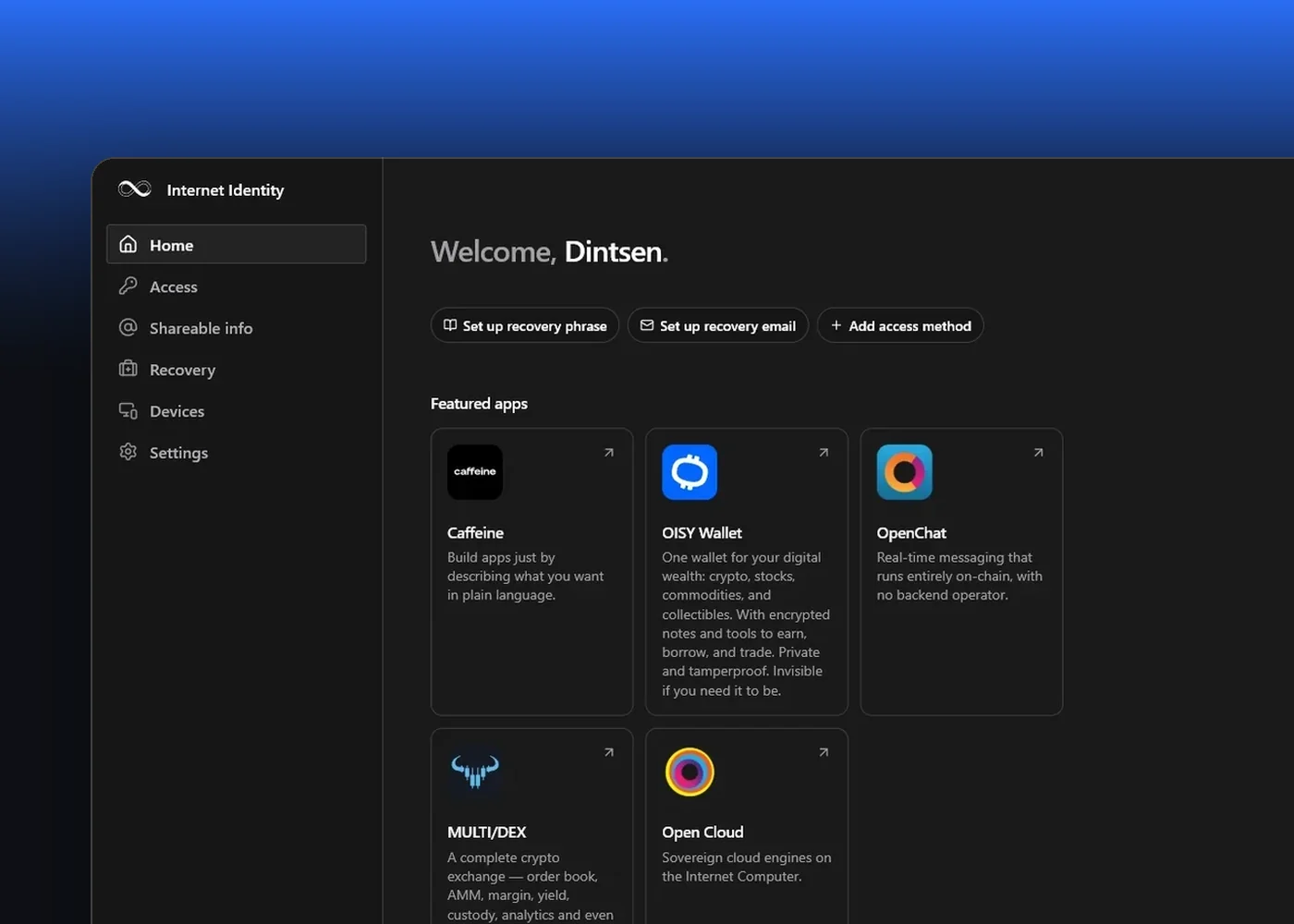
Task: Click the Welcome, Dintsen heading
Action: (549, 251)
